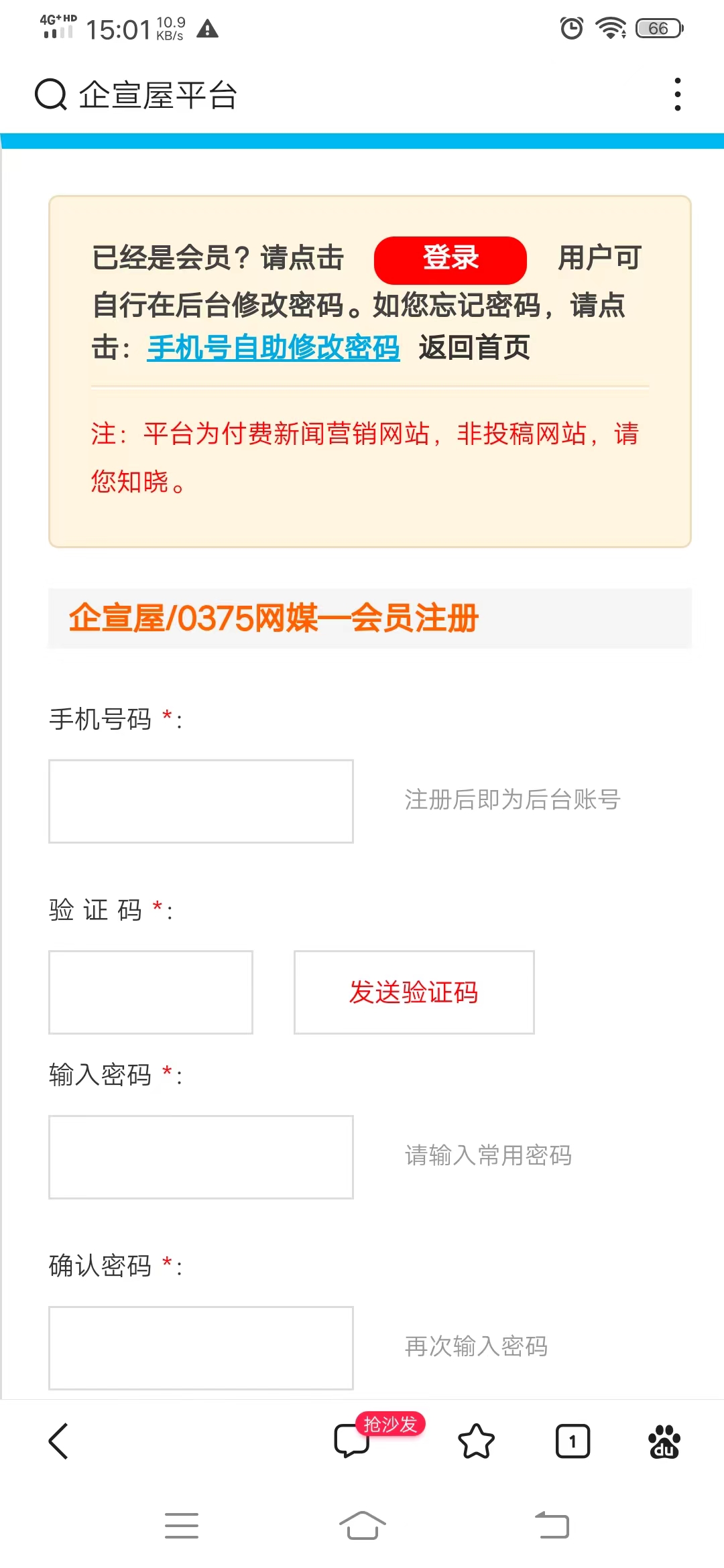The image size is (724, 1568).
Task: Tap the Android recent-apps menu icon
Action: pos(182,1526)
